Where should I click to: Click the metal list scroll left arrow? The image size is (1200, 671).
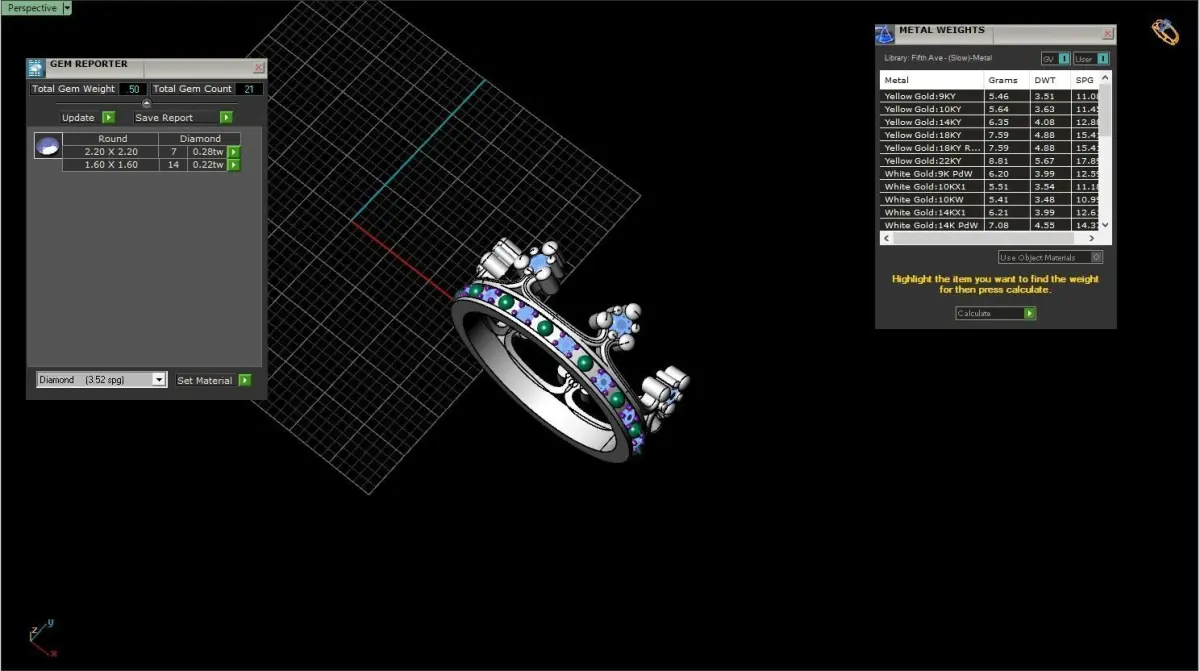pos(886,239)
